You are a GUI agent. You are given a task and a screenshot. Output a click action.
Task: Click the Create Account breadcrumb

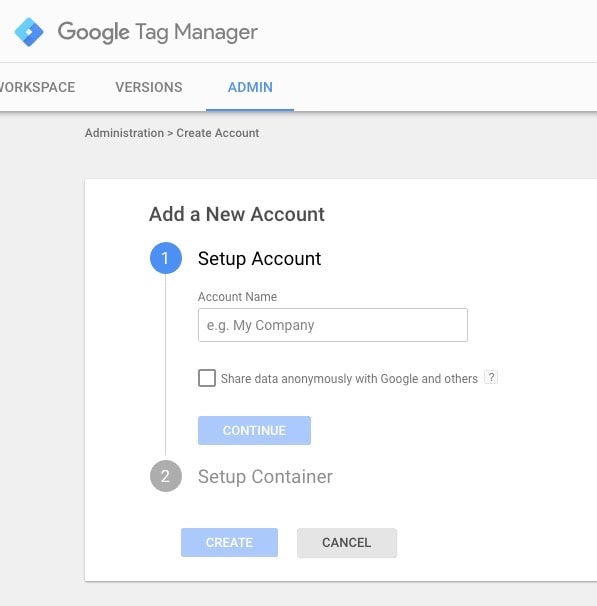(218, 133)
